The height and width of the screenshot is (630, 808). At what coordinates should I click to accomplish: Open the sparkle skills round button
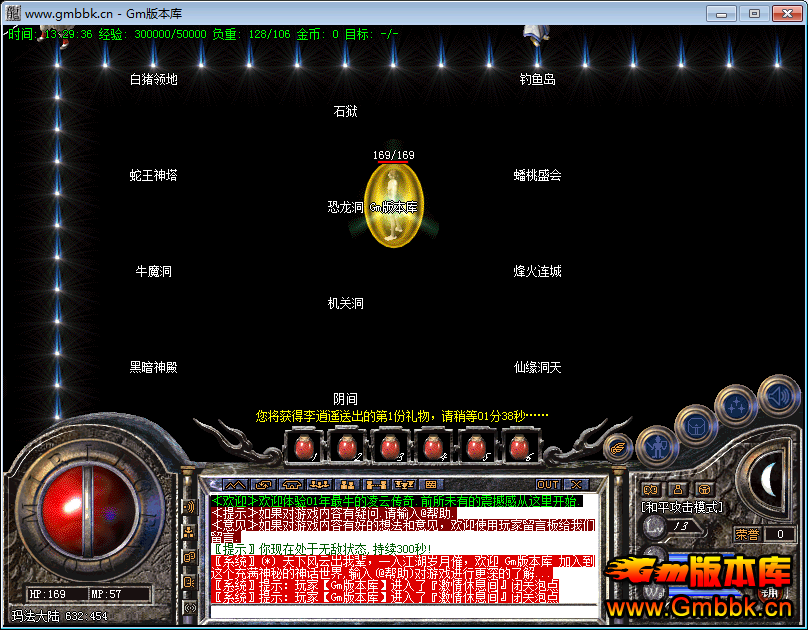click(x=736, y=406)
